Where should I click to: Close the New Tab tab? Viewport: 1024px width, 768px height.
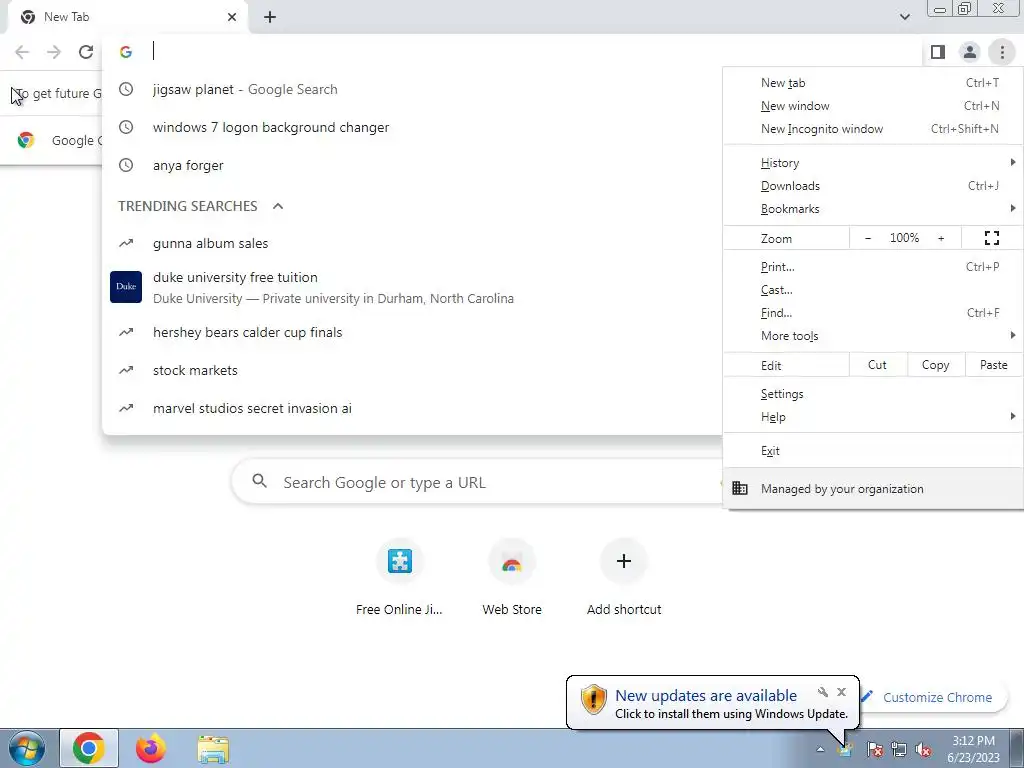tap(232, 17)
